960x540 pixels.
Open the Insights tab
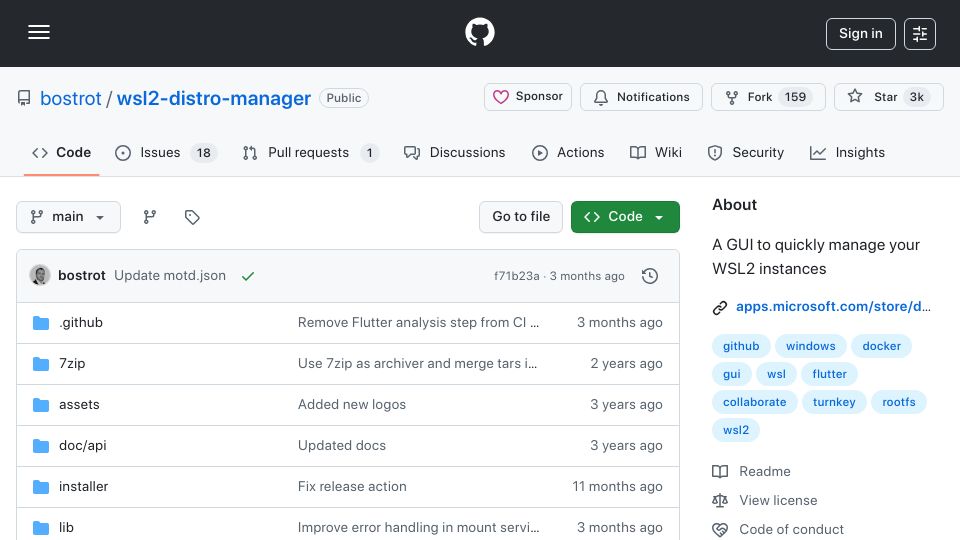coord(847,153)
